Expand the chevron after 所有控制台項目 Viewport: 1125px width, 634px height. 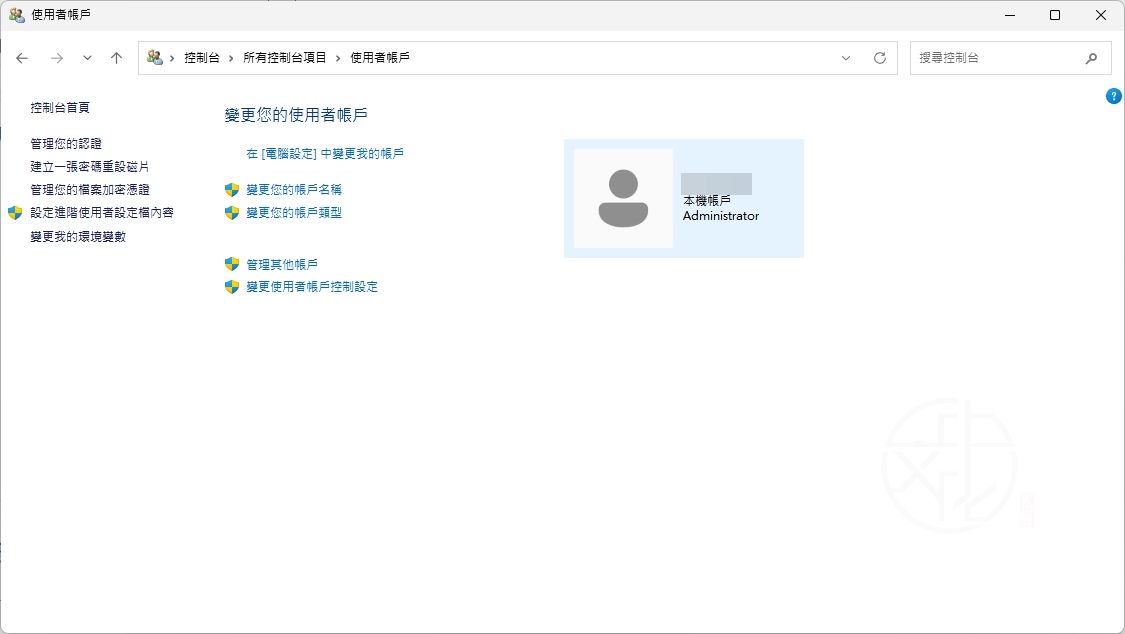337,58
